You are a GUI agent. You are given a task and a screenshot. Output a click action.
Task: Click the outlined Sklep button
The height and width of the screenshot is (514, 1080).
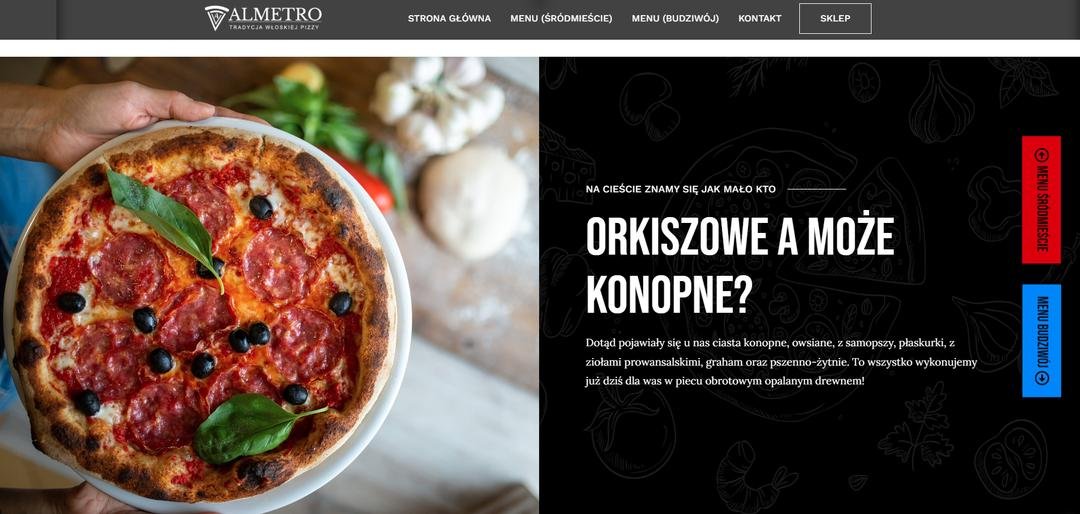[835, 19]
